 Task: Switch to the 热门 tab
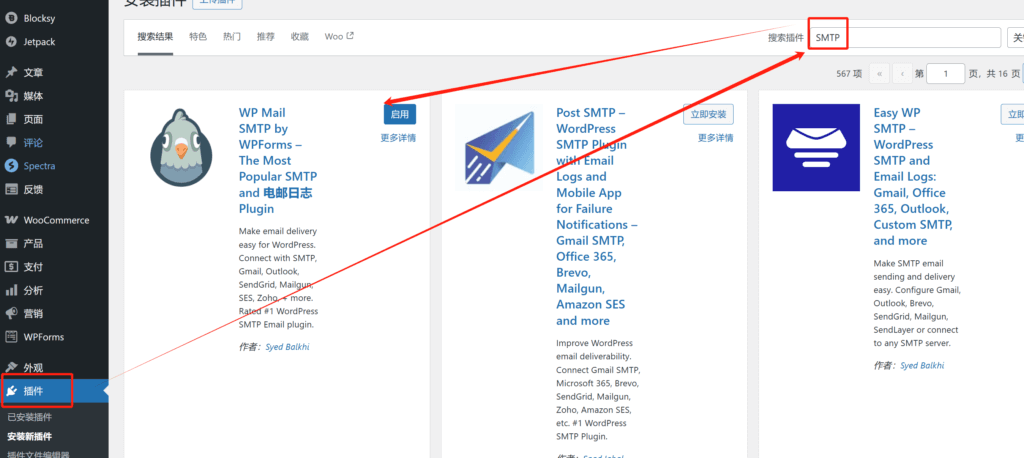coord(232,37)
